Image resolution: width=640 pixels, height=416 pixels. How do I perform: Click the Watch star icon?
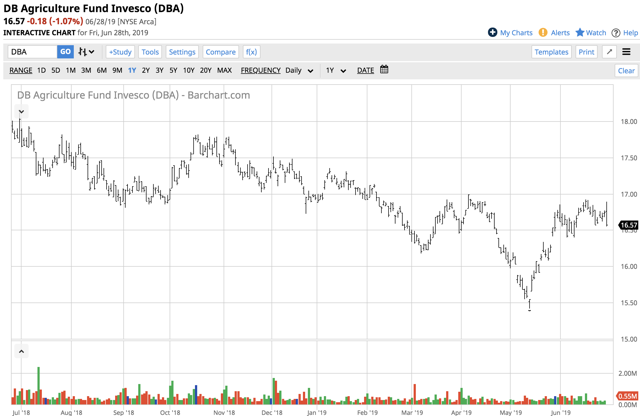tap(580, 33)
